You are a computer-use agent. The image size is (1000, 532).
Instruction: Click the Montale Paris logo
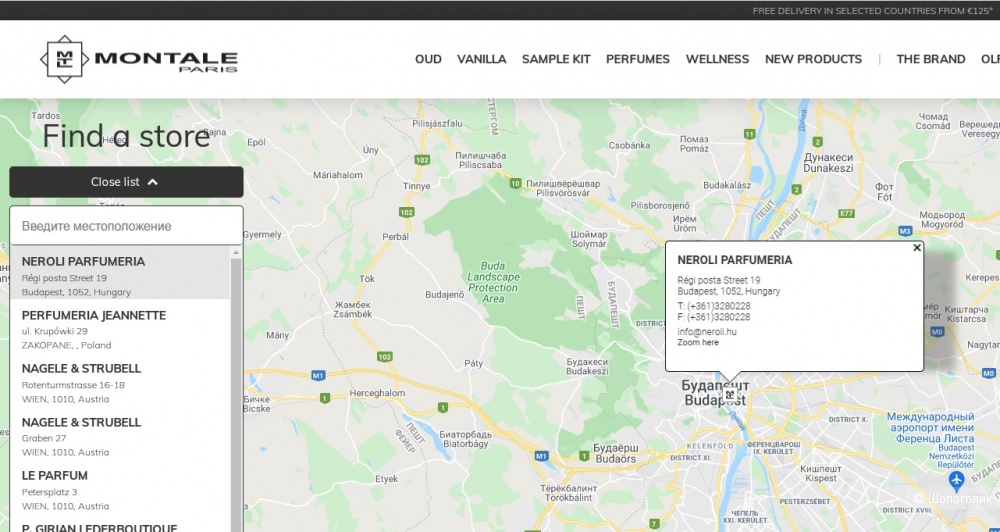click(138, 59)
